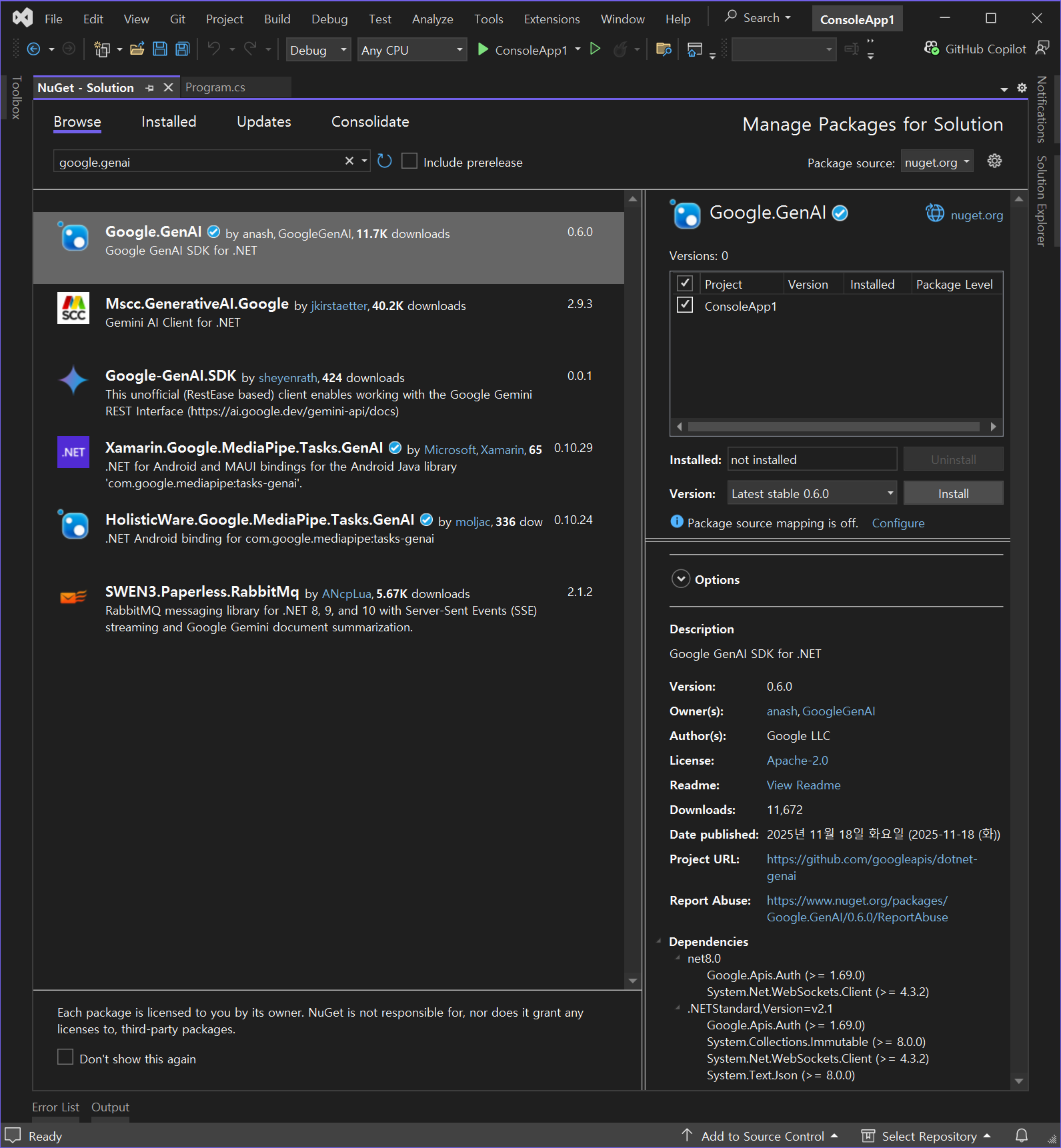Switch to the Consolidate tab
Screen dimensions: 1061x1148
(x=370, y=122)
